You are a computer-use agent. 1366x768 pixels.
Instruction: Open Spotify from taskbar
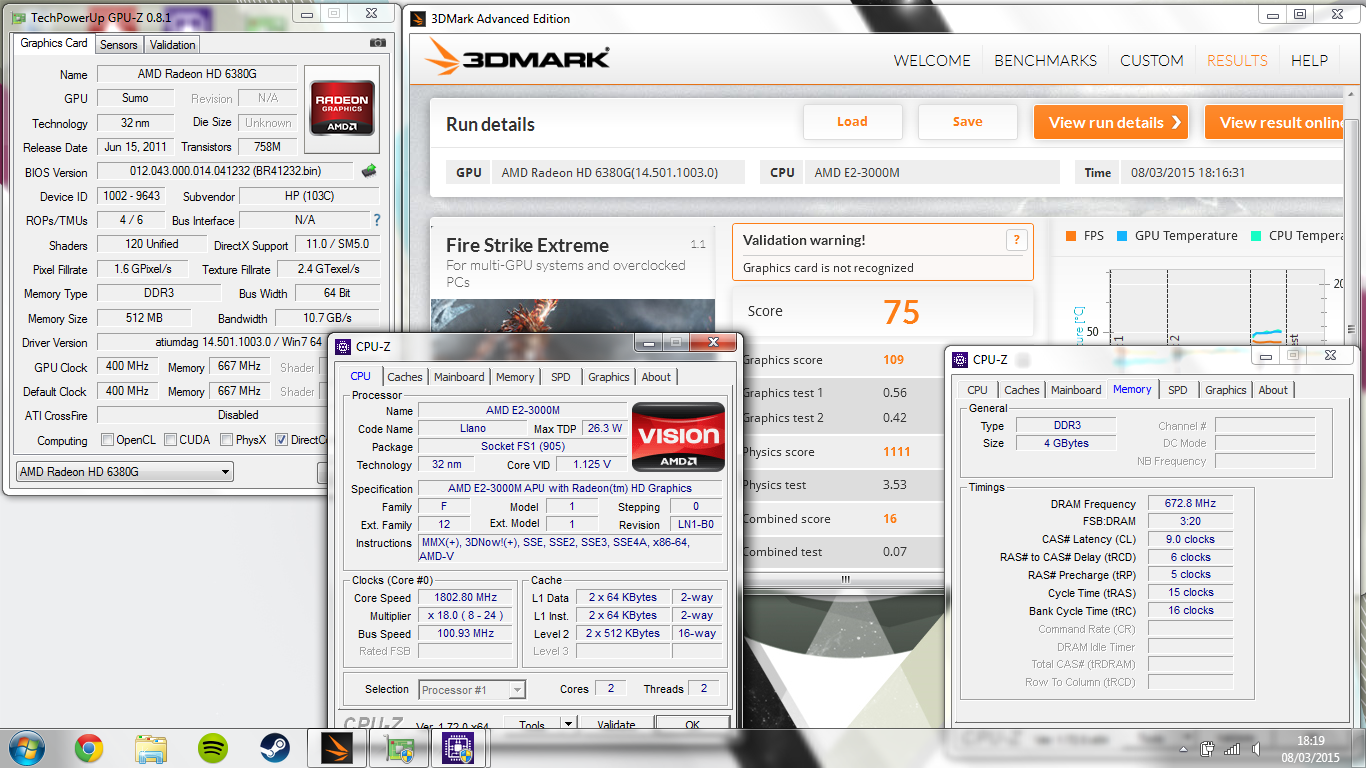213,747
